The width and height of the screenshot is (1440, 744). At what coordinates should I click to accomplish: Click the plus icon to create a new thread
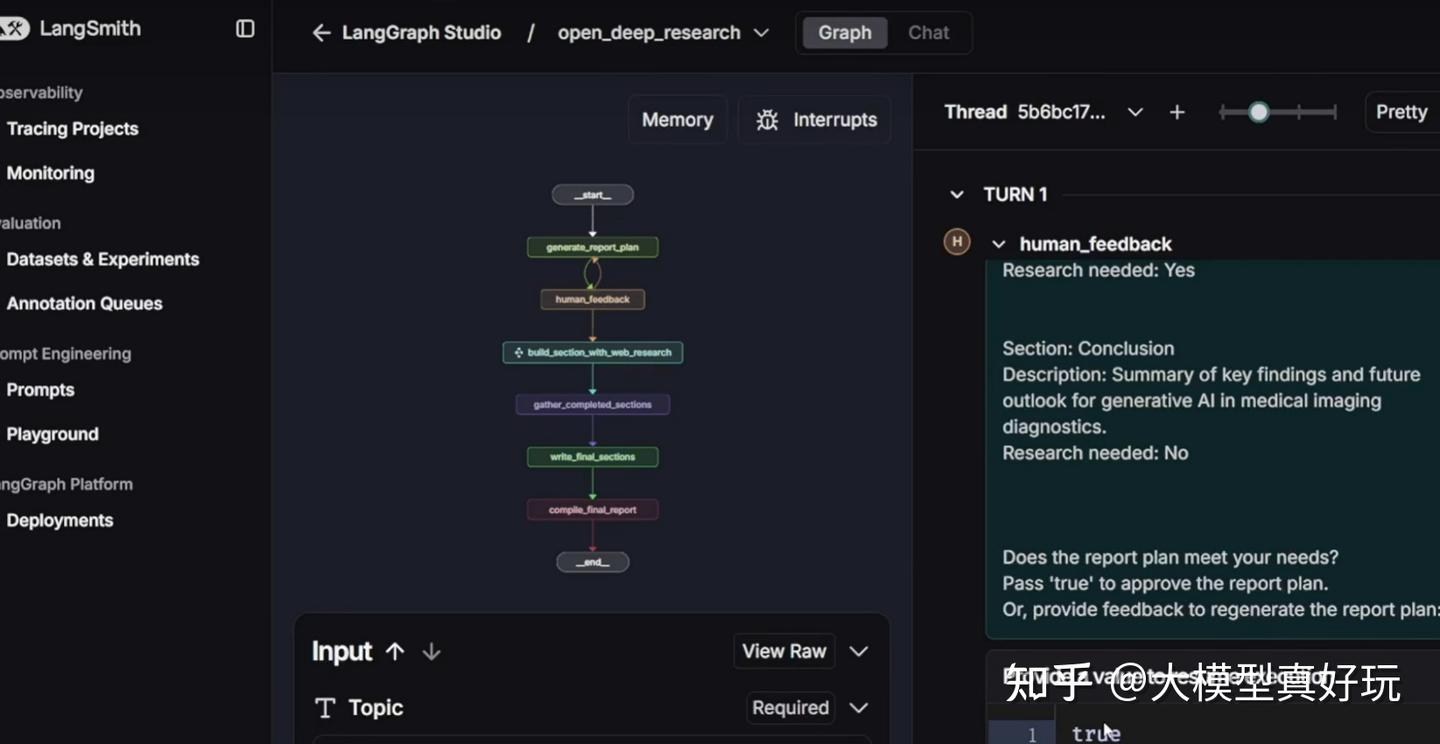[x=1177, y=112]
